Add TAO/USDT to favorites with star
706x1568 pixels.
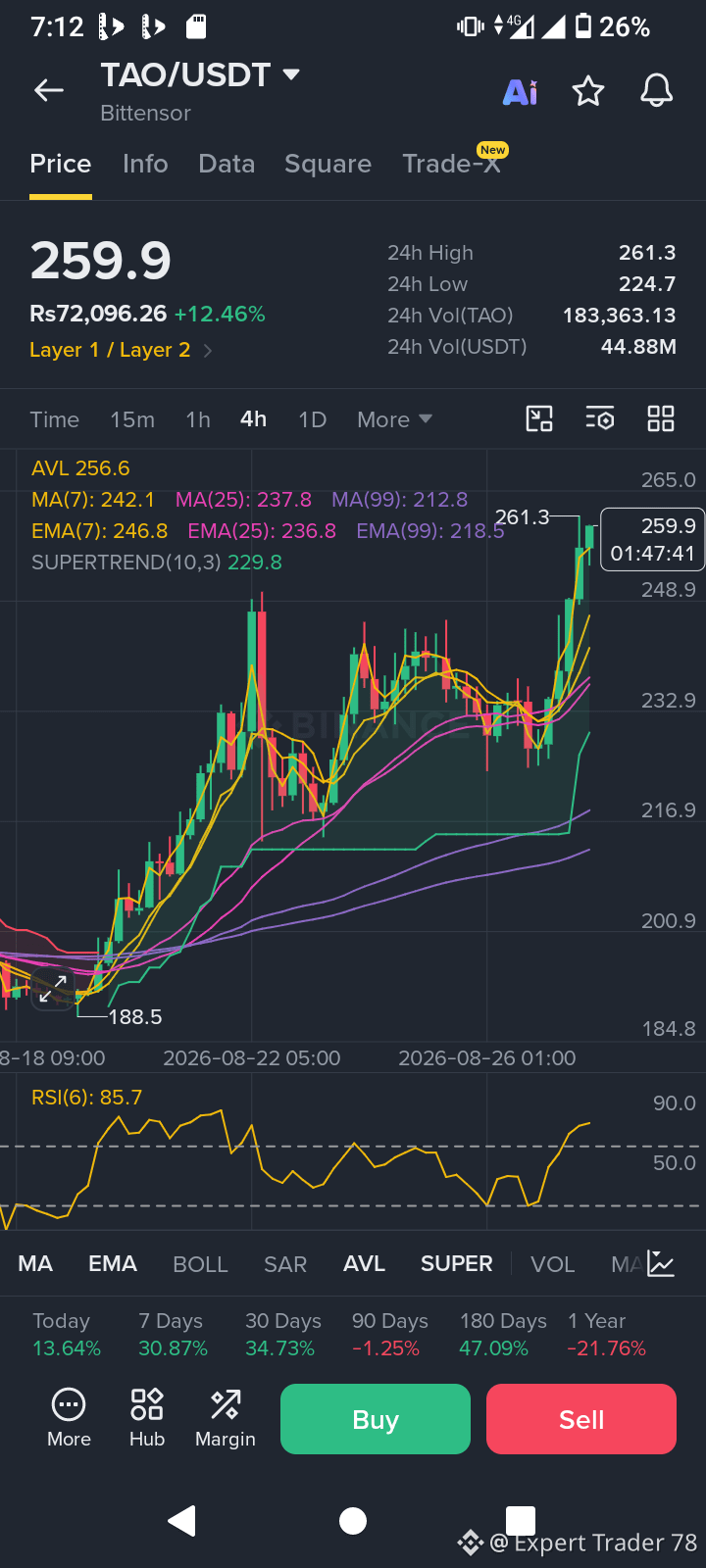coord(588,91)
